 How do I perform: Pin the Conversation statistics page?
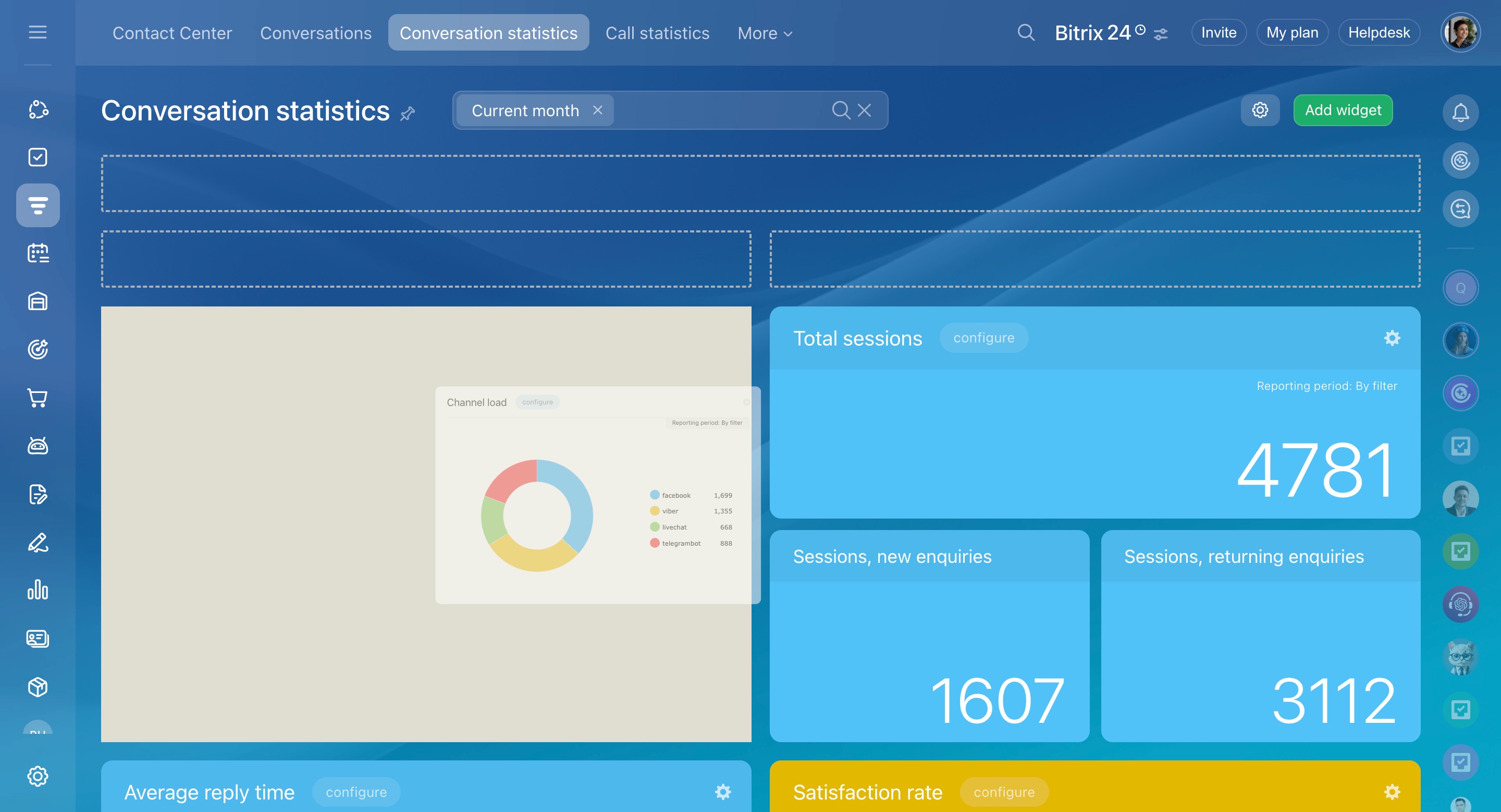point(408,113)
